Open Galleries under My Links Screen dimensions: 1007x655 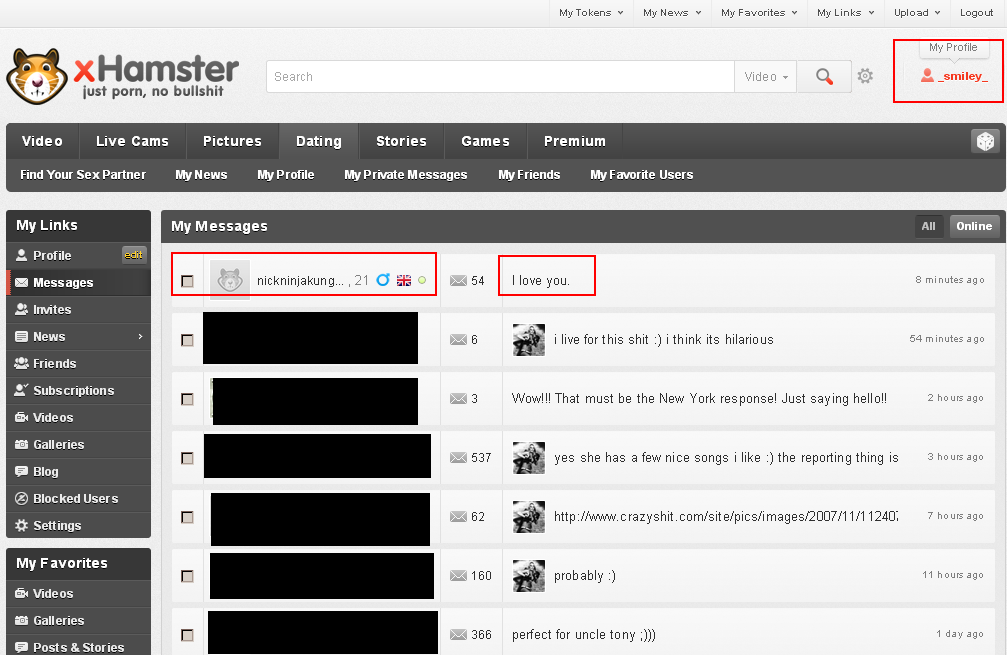(78, 444)
